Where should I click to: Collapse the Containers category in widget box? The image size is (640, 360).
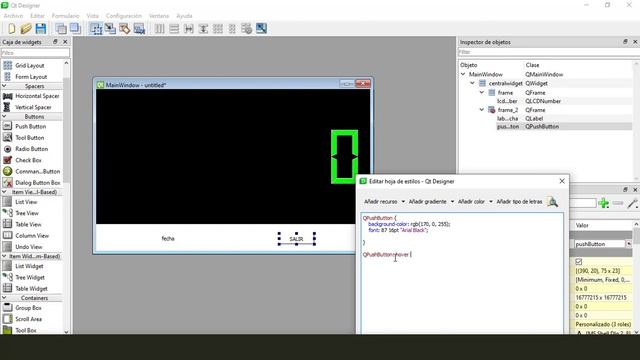4,298
